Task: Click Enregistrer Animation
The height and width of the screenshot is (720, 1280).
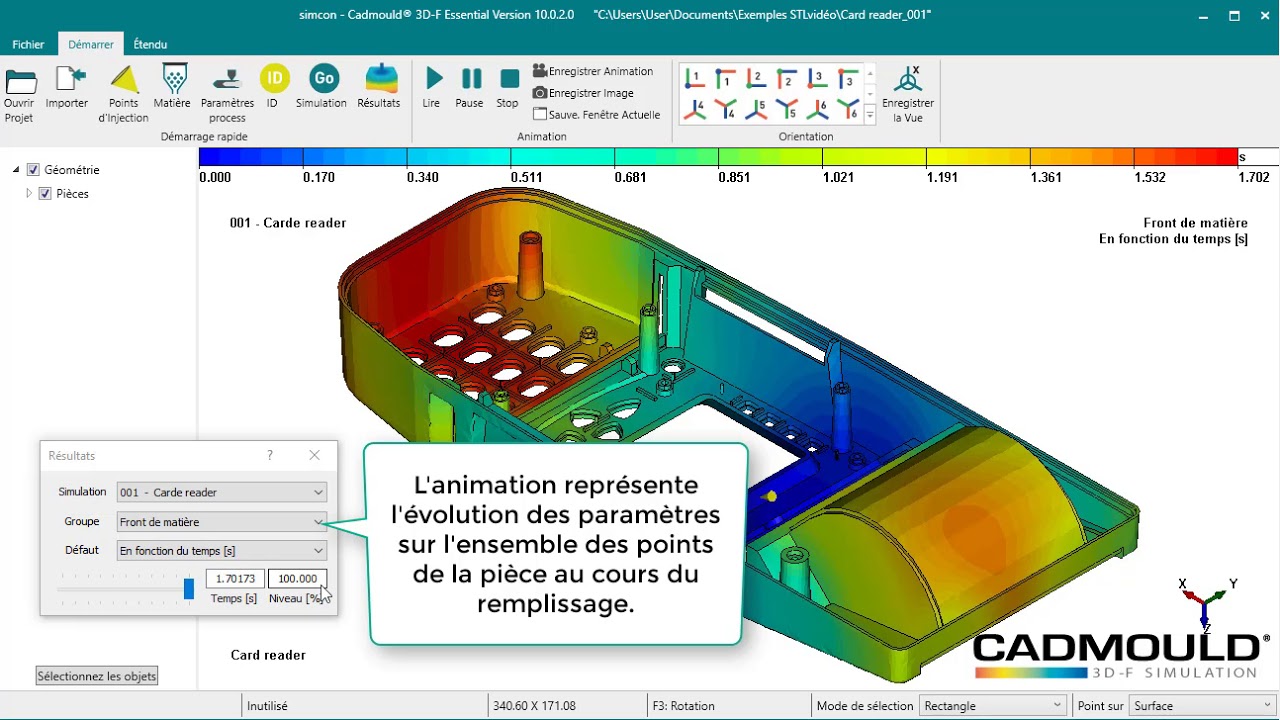Action: pyautogui.click(x=594, y=71)
